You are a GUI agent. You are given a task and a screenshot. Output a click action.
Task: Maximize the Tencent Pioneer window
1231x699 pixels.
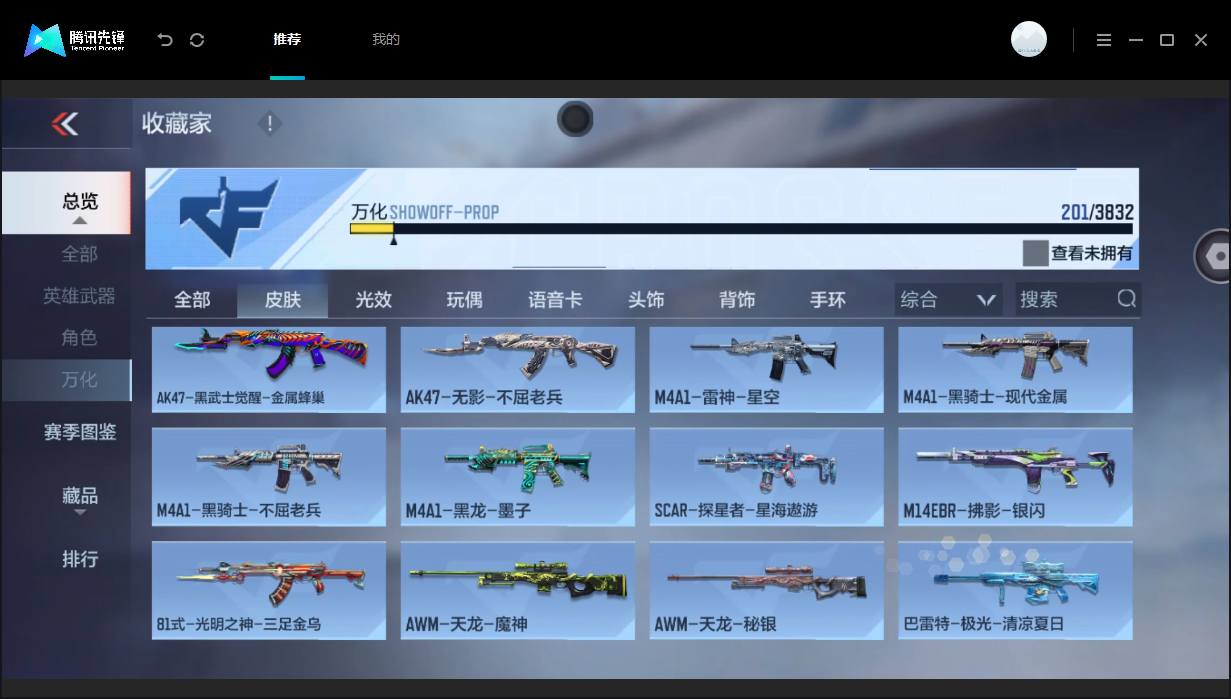pos(1167,40)
